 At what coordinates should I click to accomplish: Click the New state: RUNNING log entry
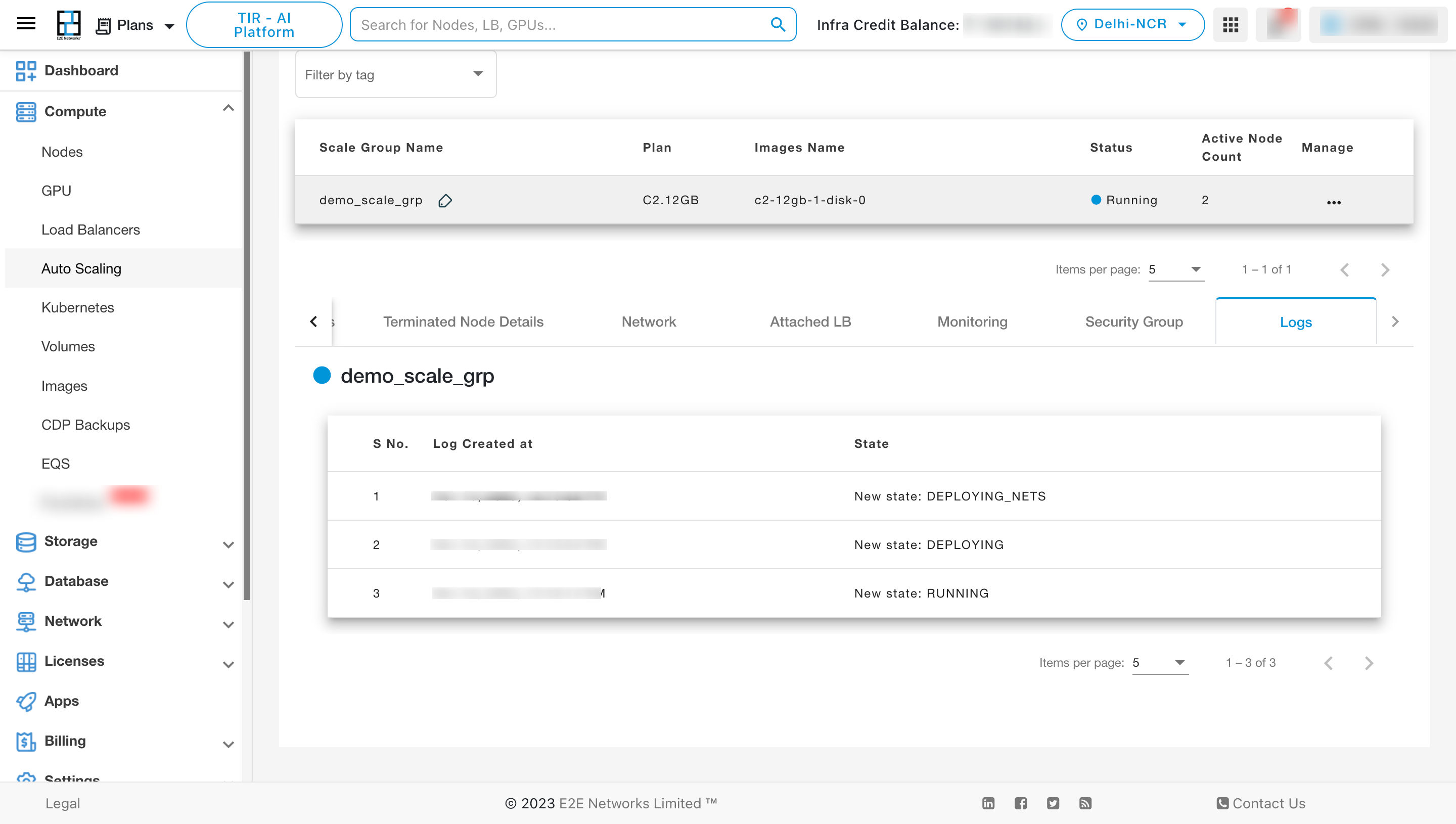(921, 593)
